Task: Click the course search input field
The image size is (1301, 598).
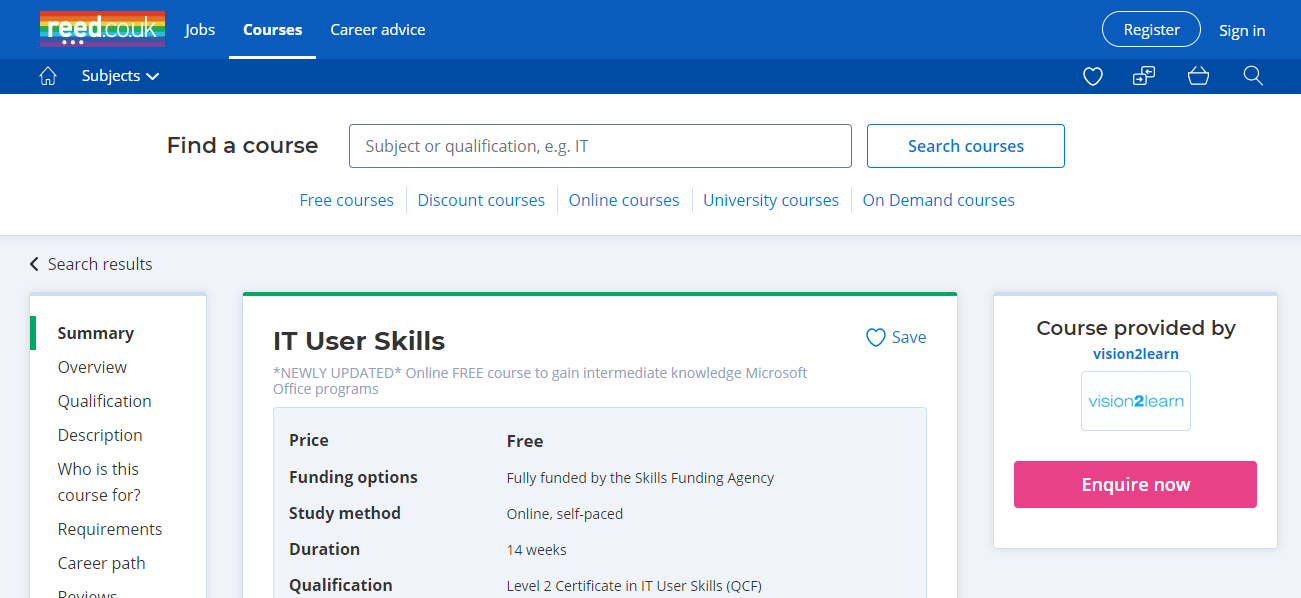Action: pos(600,146)
